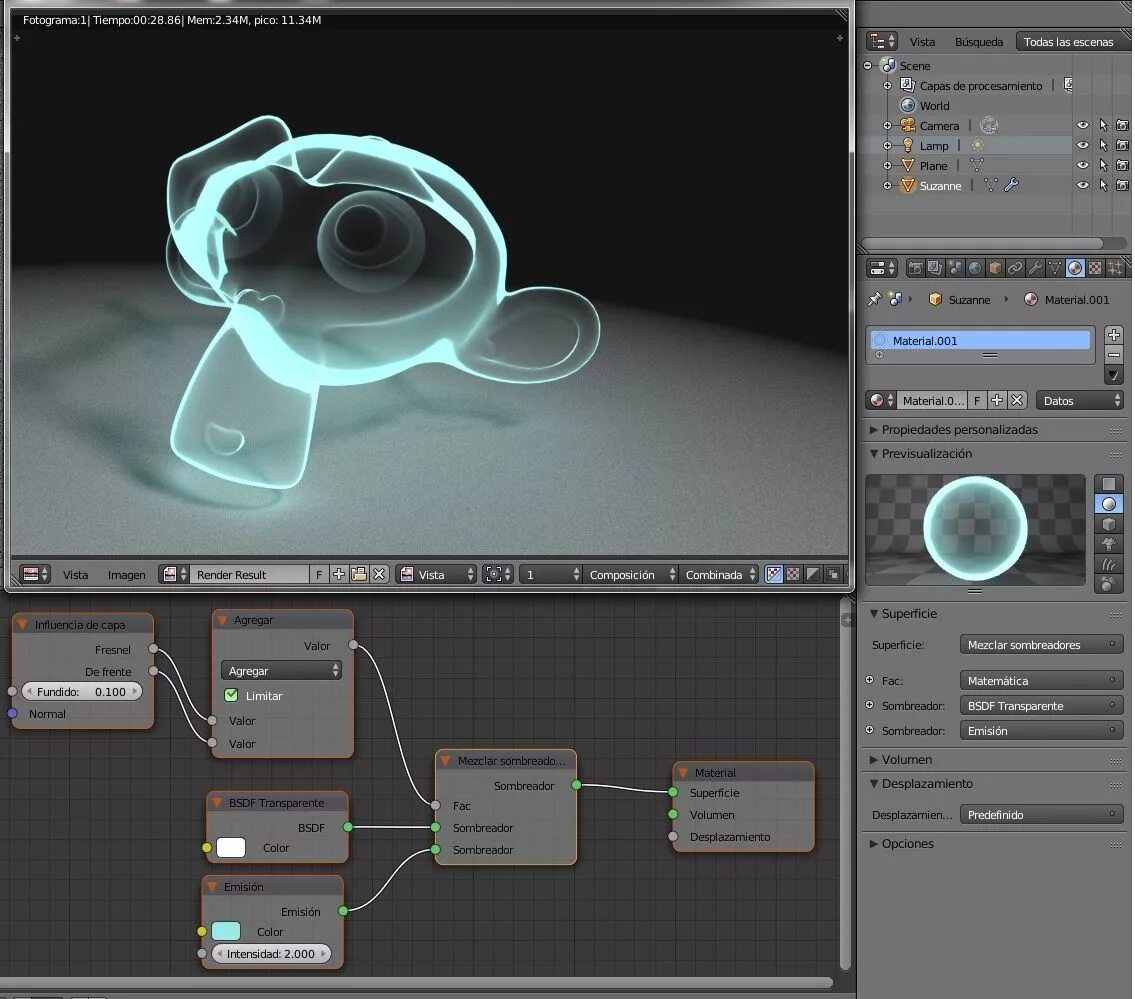Image resolution: width=1135 pixels, height=999 pixels.
Task: Select cube preview type
Action: pos(1108,524)
